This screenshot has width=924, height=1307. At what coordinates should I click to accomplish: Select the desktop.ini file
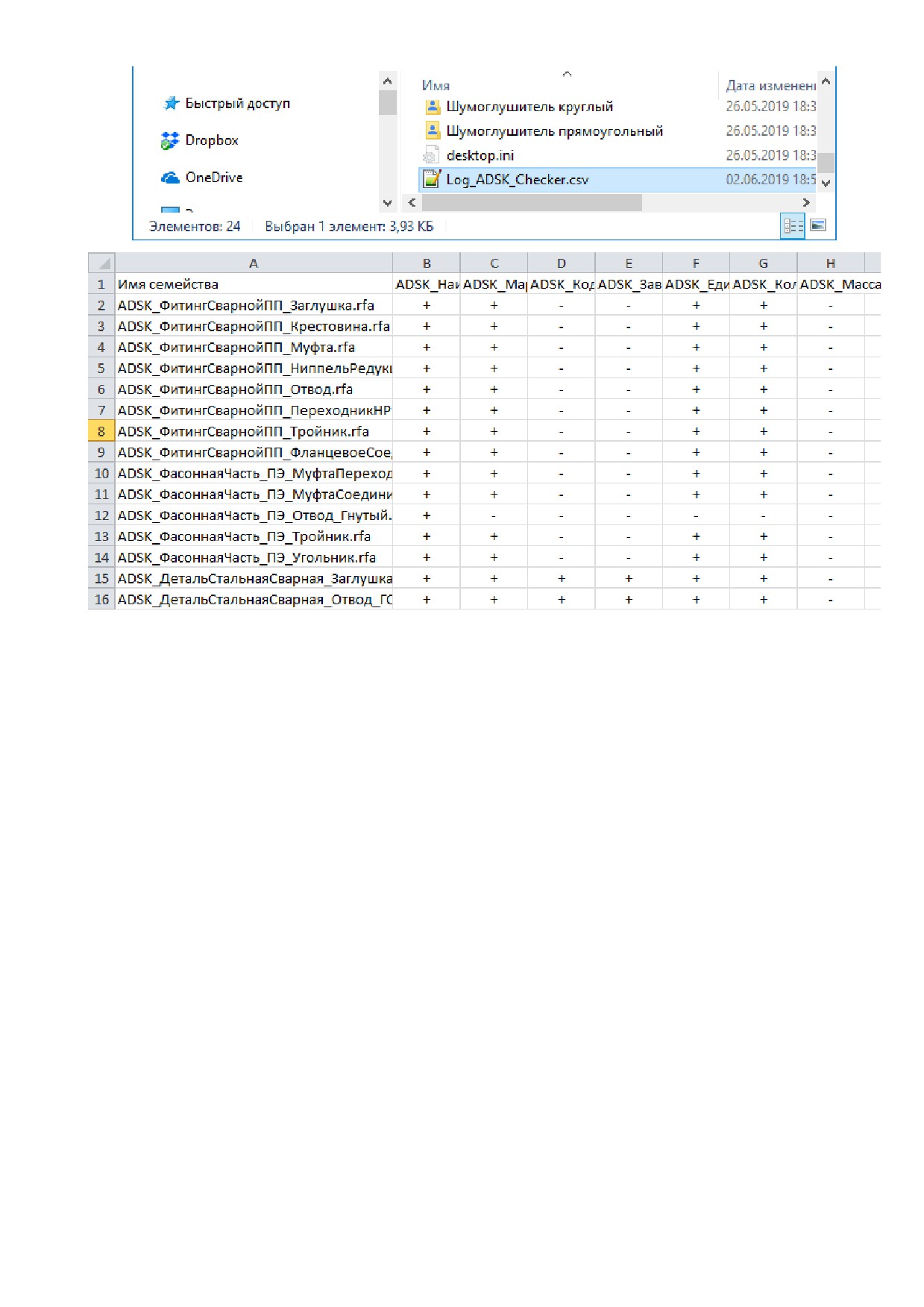coord(480,156)
